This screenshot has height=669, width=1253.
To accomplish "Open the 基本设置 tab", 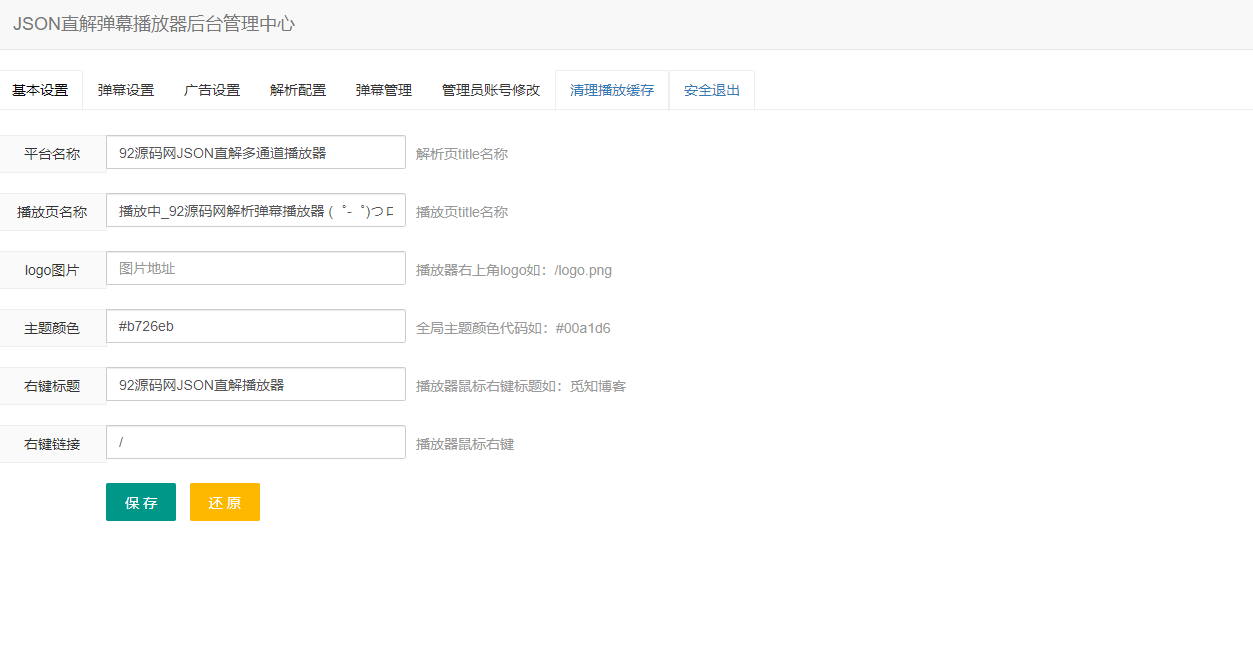I will [40, 90].
